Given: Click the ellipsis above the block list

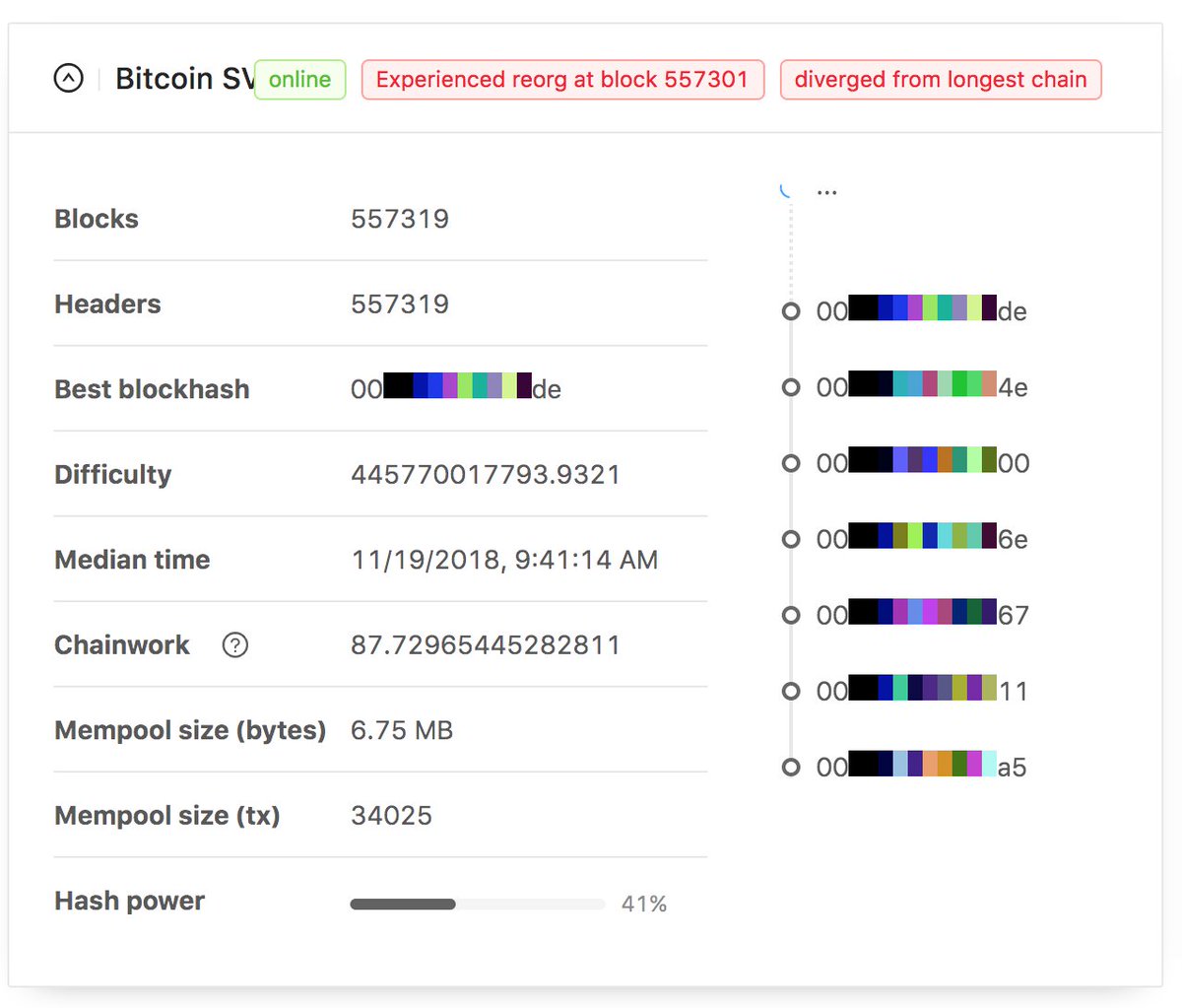Looking at the screenshot, I should coord(827,192).
